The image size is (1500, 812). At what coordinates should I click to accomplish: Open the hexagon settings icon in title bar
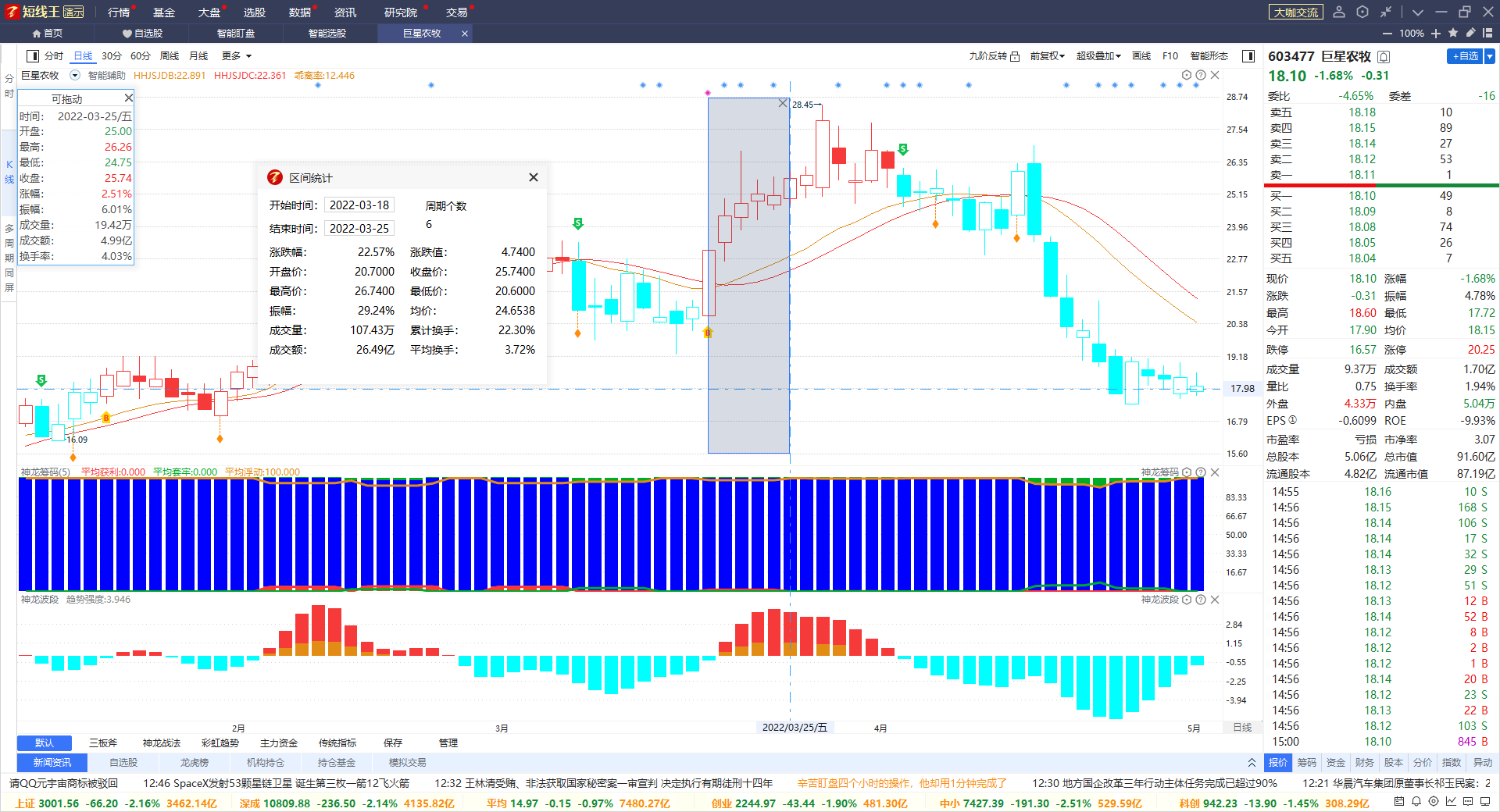[1362, 12]
